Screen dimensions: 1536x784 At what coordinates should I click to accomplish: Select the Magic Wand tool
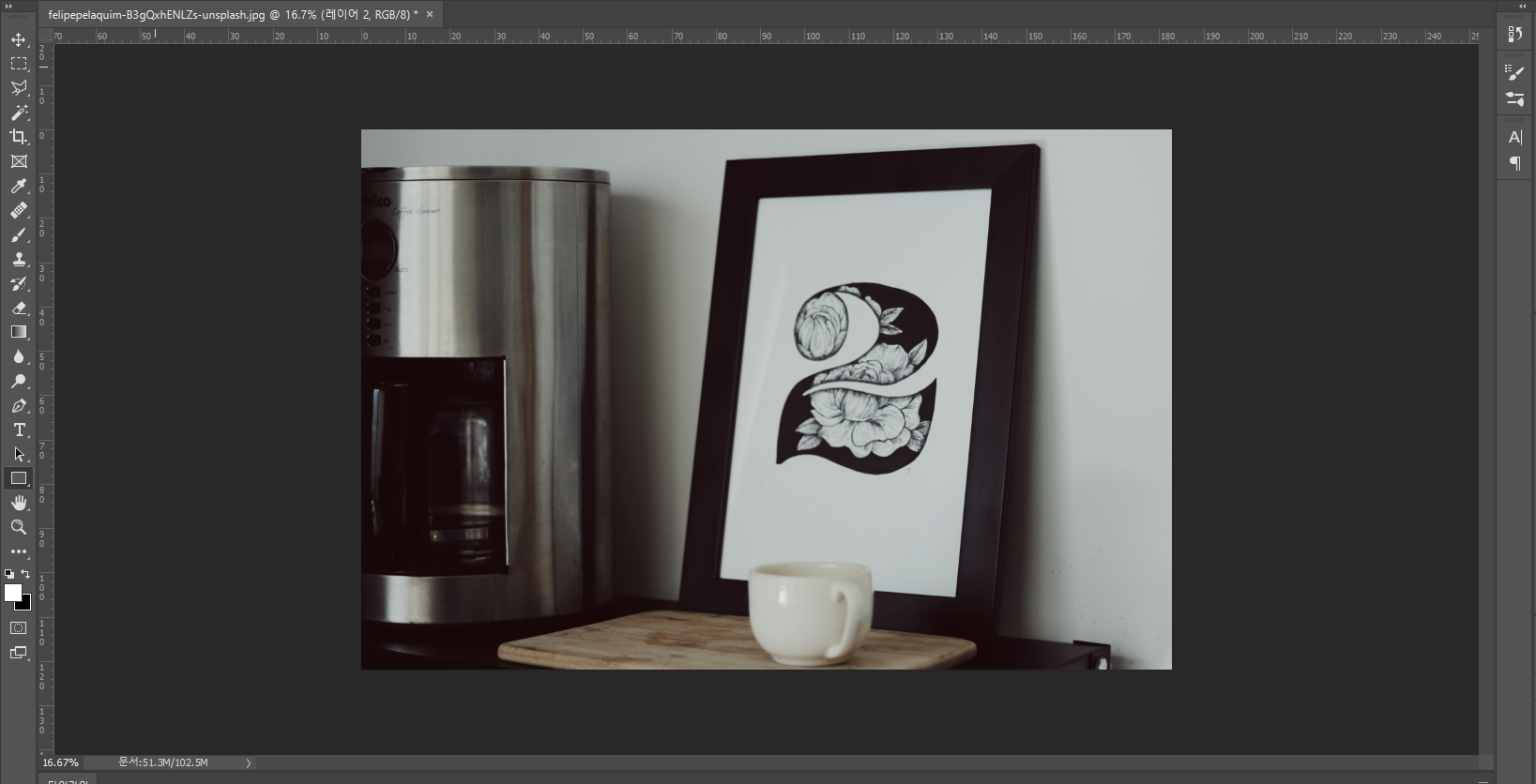[19, 113]
